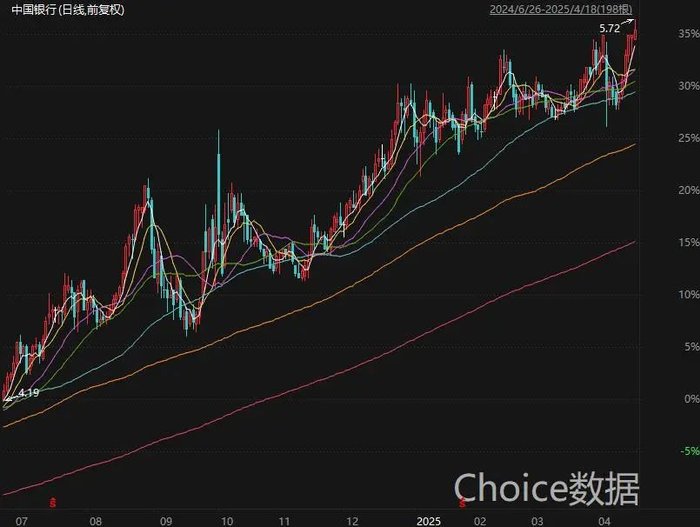
Task: Select the 12 month label on time axis
Action: click(352, 521)
